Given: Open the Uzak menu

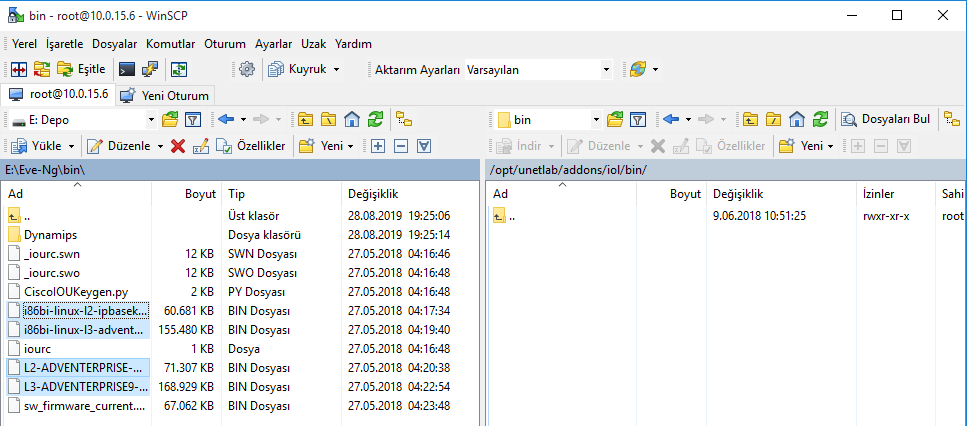Looking at the screenshot, I should click(314, 44).
